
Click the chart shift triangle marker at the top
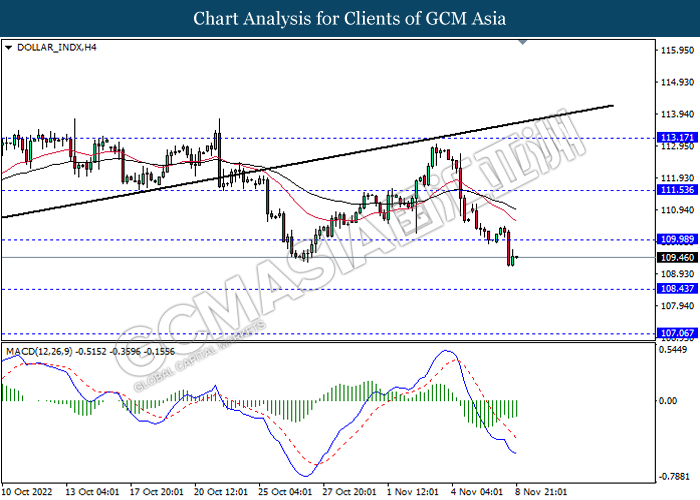point(523,42)
